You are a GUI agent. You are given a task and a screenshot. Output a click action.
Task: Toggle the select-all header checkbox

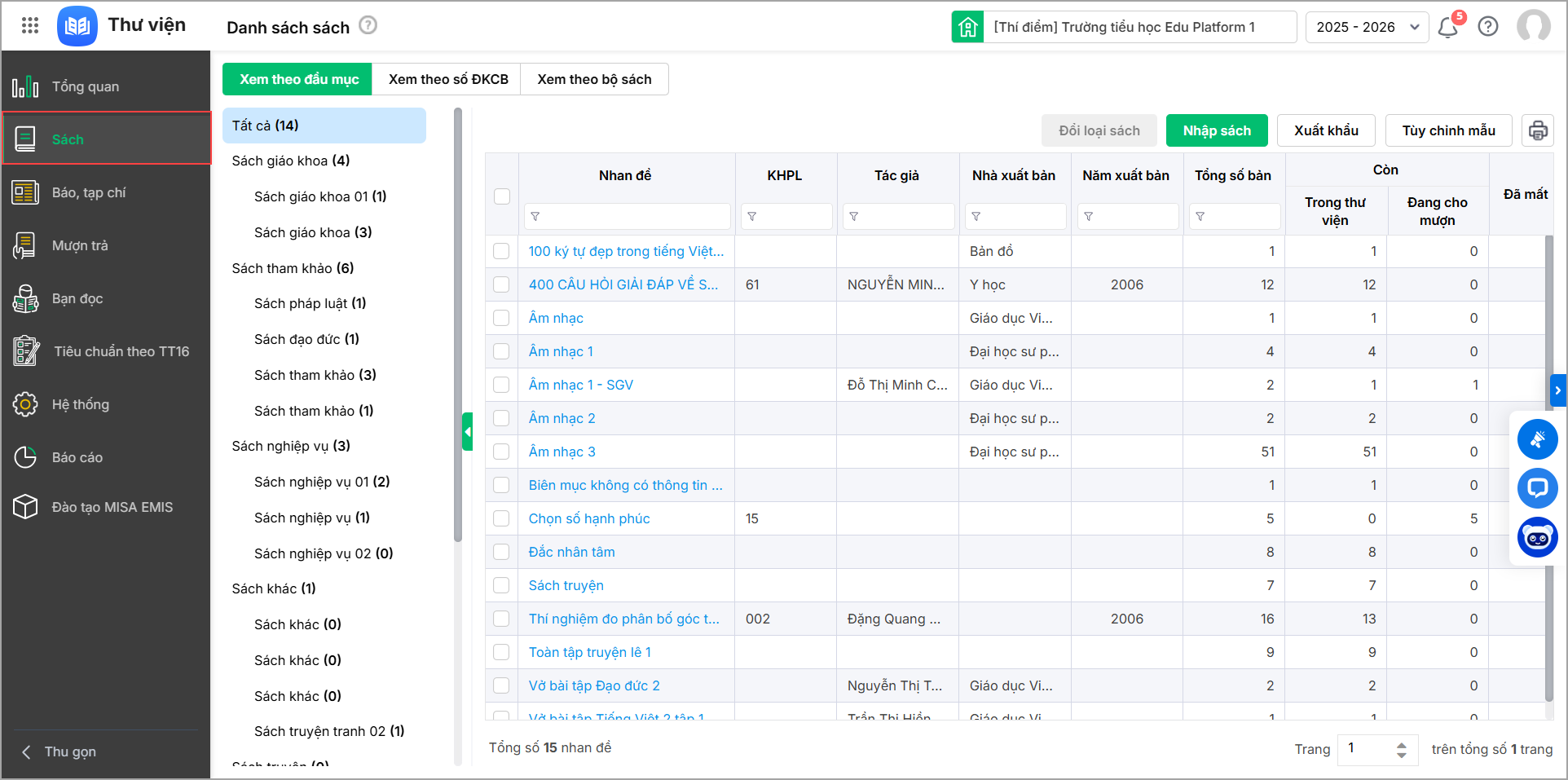(502, 196)
